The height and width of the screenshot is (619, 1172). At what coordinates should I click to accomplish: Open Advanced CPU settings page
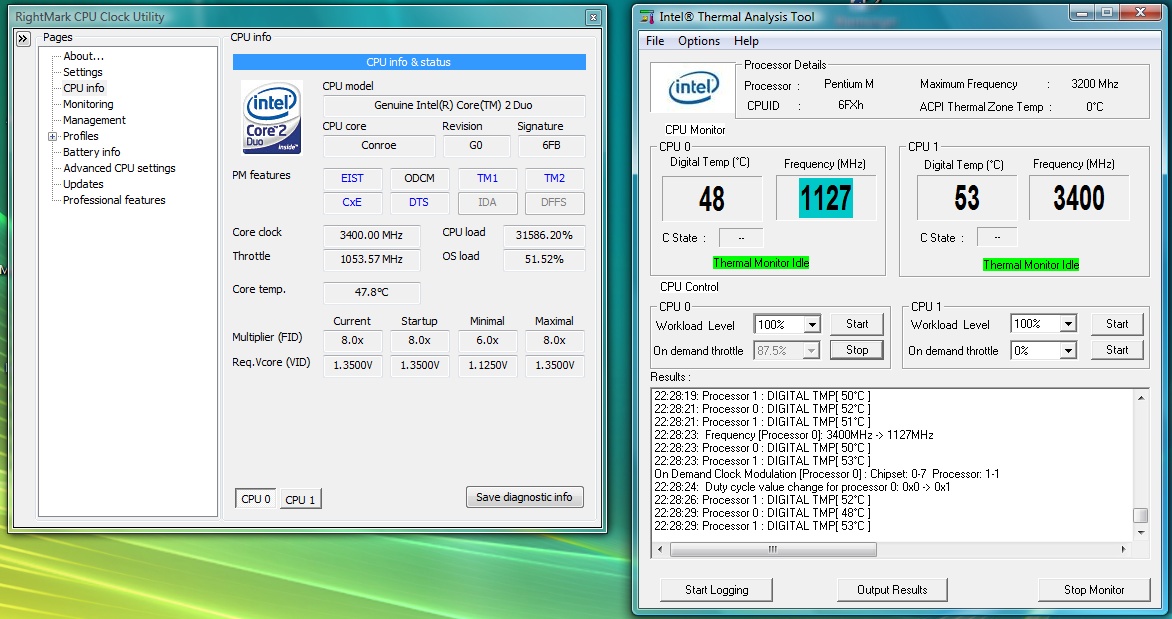120,168
